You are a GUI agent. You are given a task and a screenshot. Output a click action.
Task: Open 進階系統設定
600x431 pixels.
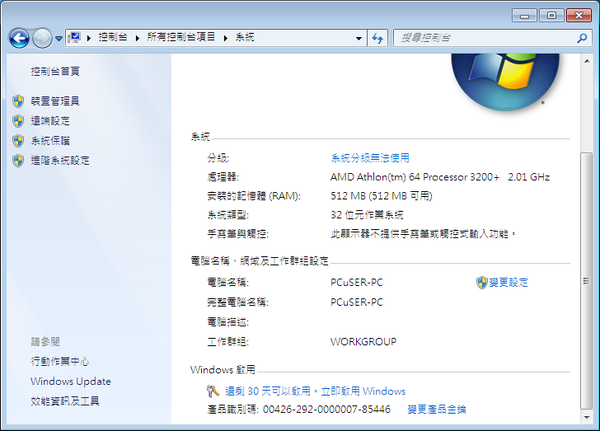60,161
